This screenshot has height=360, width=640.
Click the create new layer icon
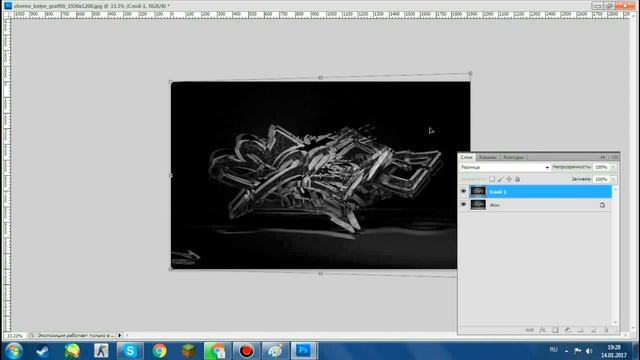(594, 330)
